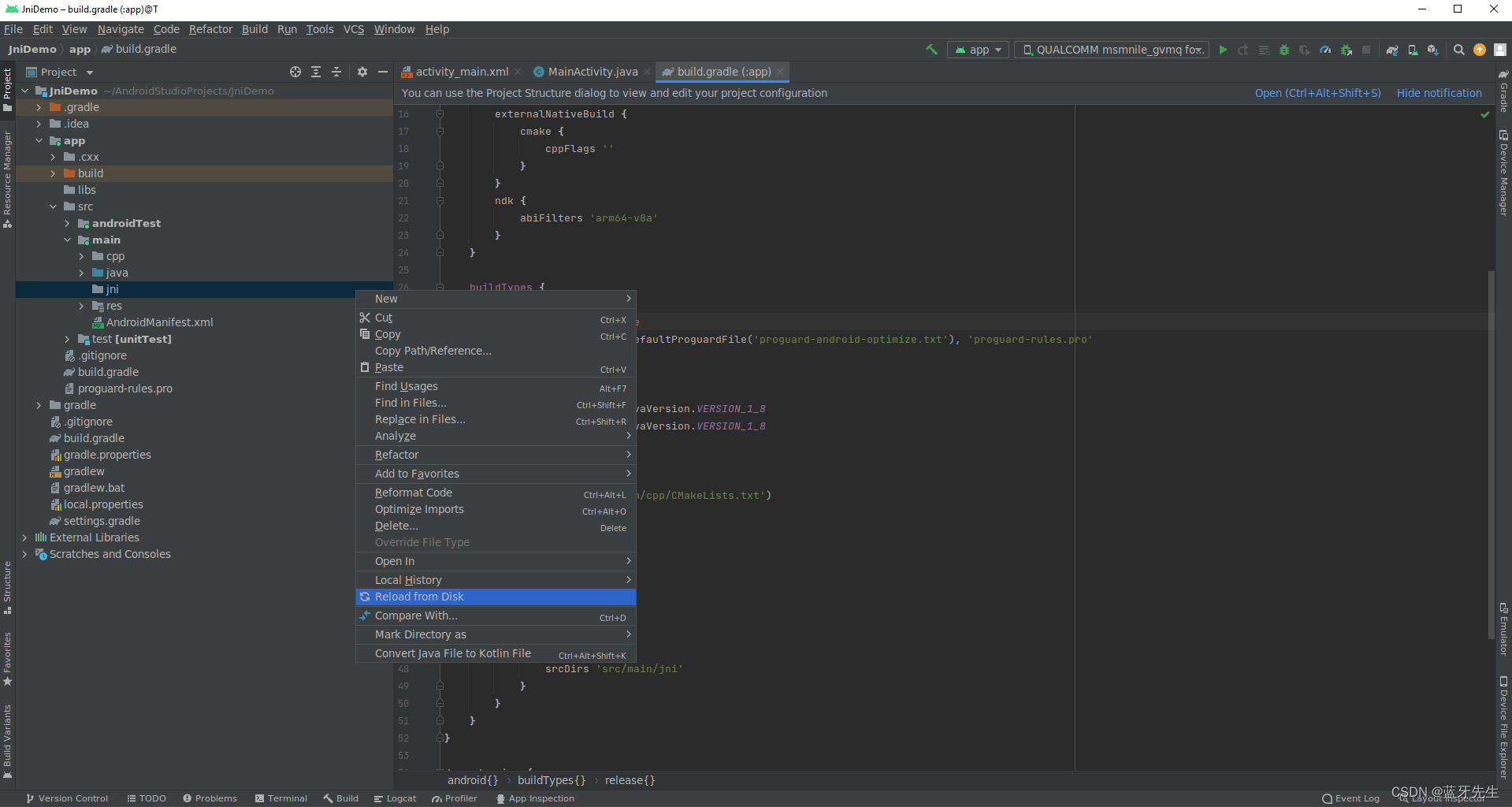Click Hide notification link

point(1439,92)
